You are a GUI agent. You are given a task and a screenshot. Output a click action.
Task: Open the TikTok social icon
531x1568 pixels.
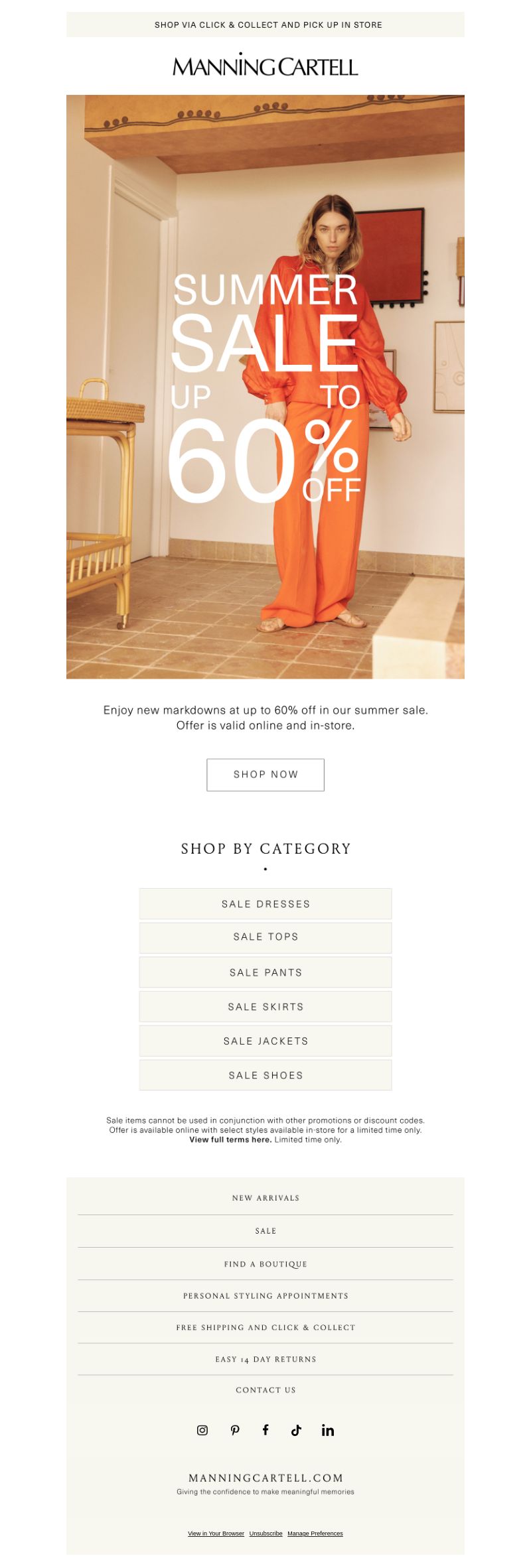pyautogui.click(x=296, y=1430)
